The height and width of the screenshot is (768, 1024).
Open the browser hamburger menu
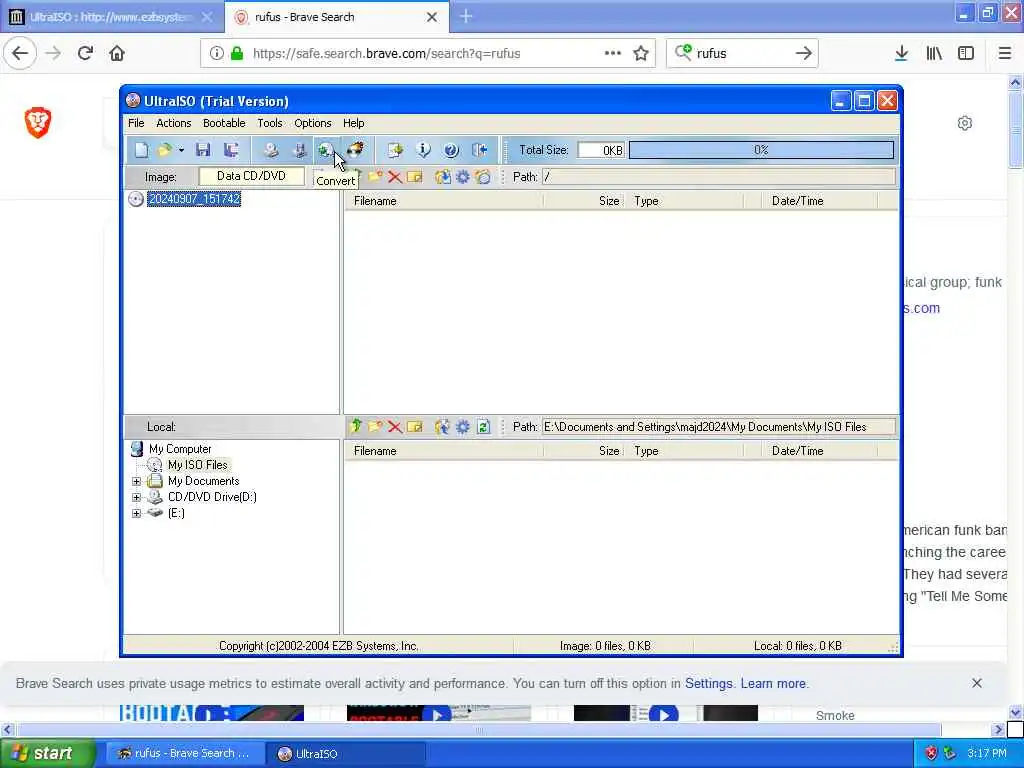[1004, 53]
